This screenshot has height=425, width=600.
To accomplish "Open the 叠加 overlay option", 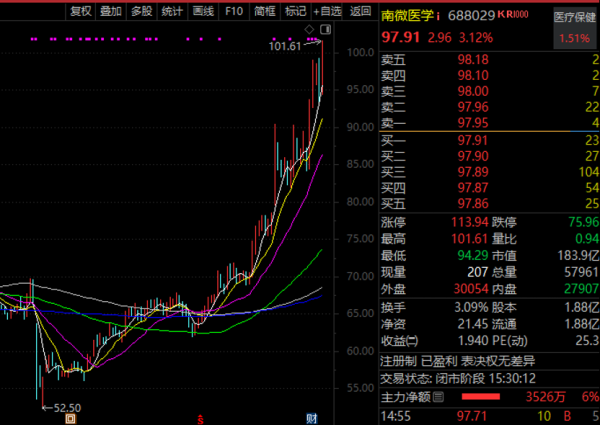I will click(111, 11).
